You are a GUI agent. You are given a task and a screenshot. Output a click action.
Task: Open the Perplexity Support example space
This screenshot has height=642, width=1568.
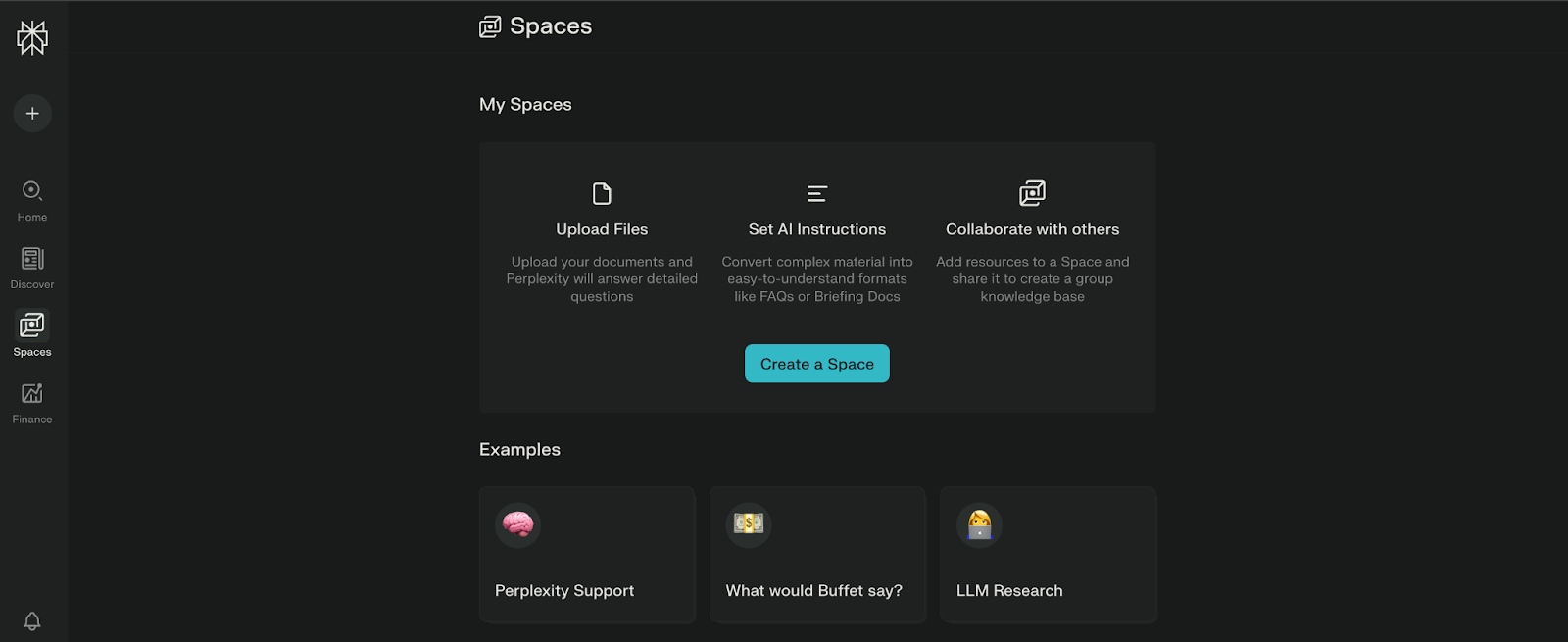[587, 555]
